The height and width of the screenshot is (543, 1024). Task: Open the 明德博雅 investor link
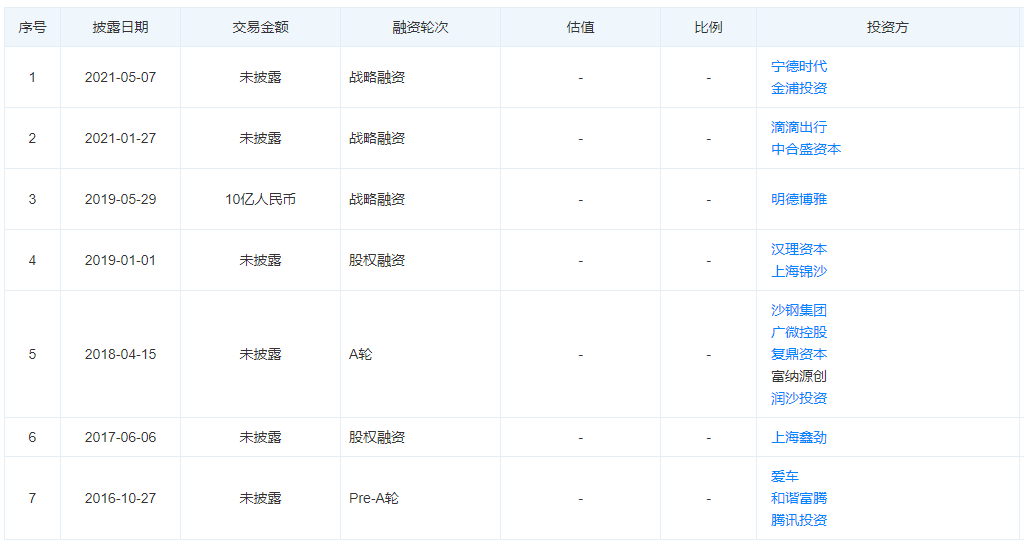[799, 199]
